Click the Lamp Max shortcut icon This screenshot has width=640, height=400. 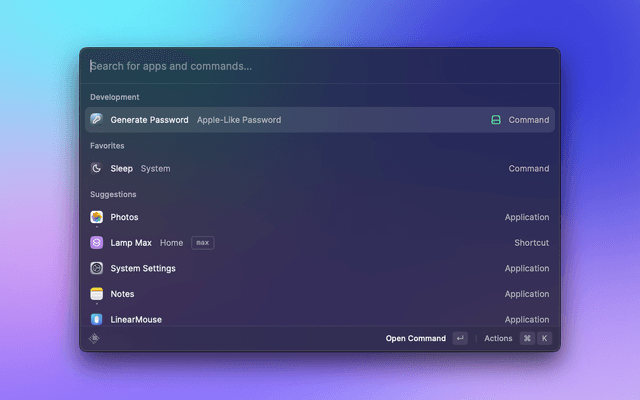pyautogui.click(x=96, y=243)
